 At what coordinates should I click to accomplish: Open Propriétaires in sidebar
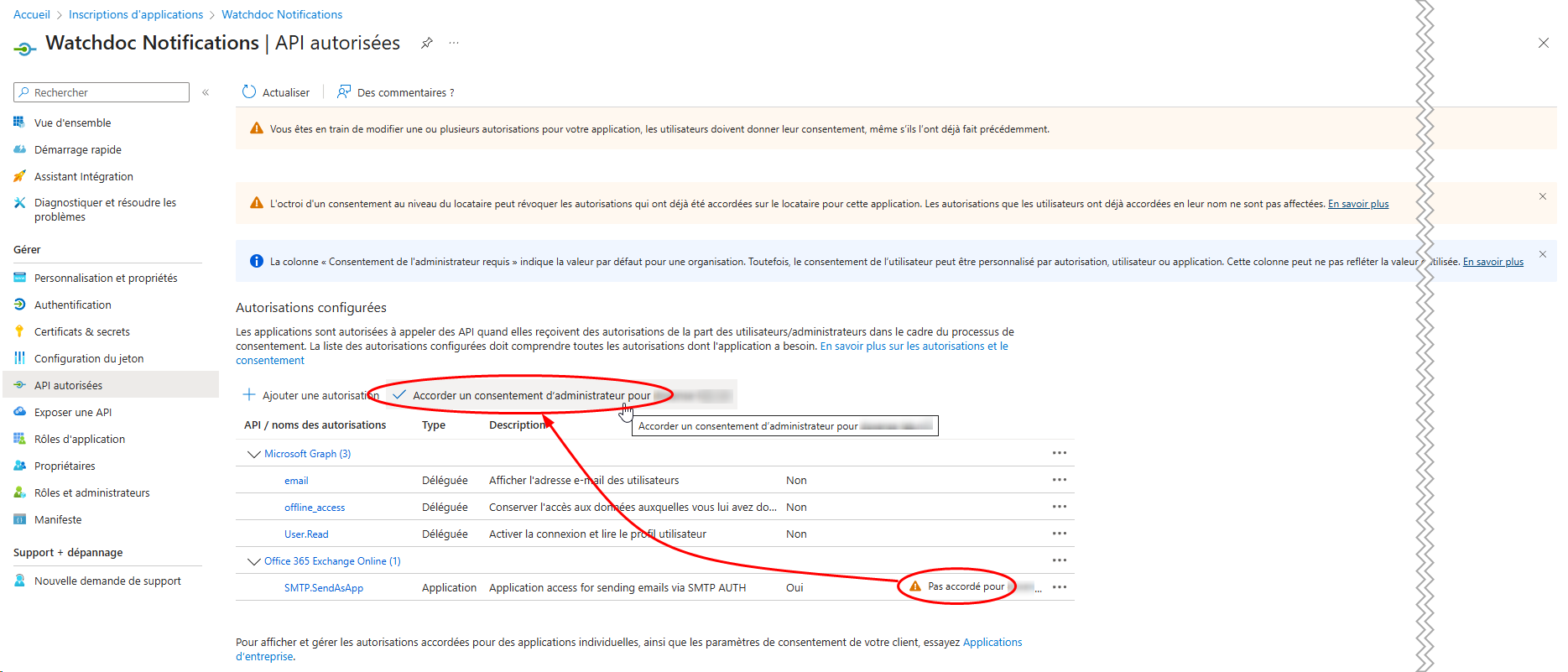(65, 466)
